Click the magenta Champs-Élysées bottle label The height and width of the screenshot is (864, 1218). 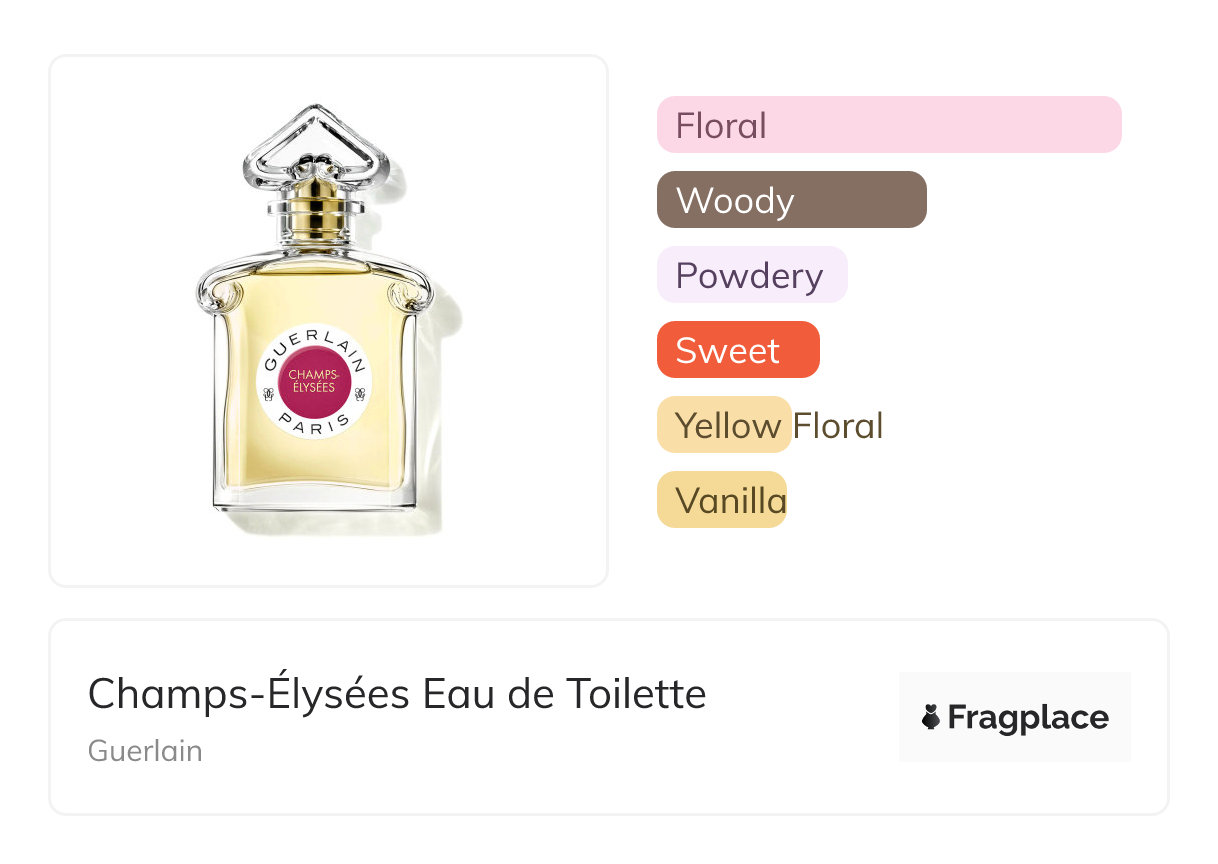pos(314,380)
